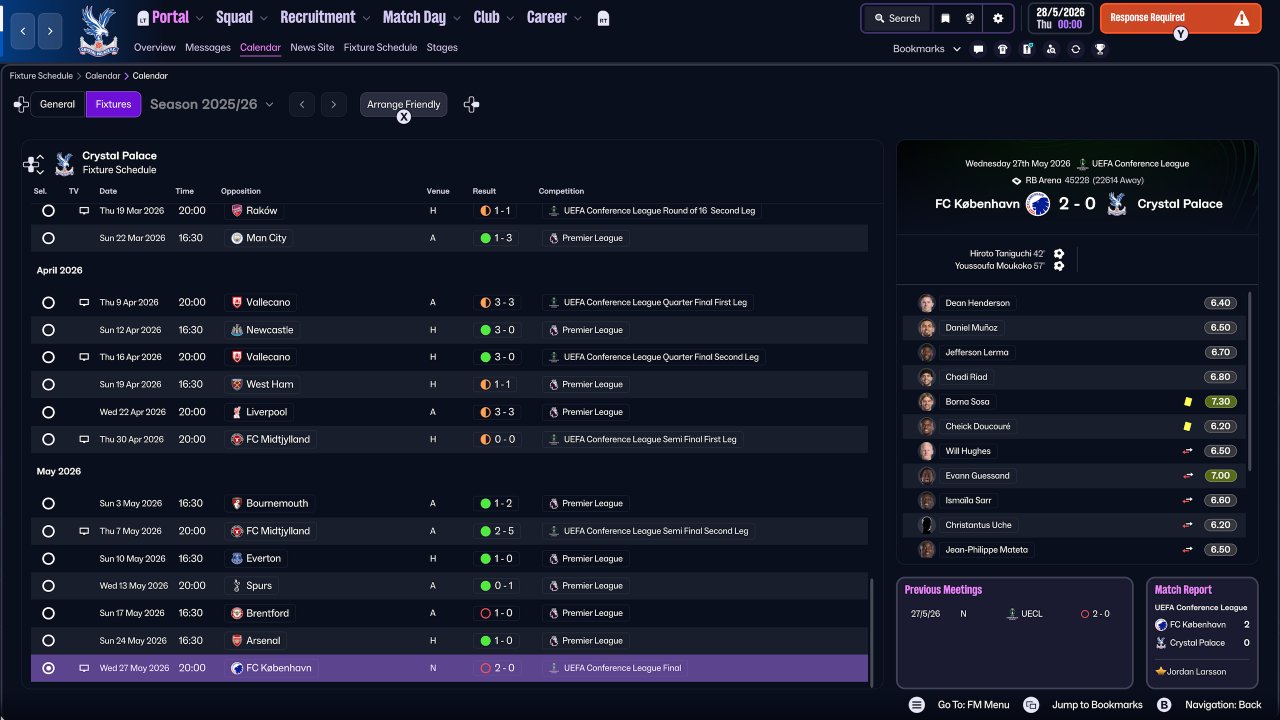Click the trophy icon in bookmarks bar
1280x720 pixels.
coord(1100,49)
